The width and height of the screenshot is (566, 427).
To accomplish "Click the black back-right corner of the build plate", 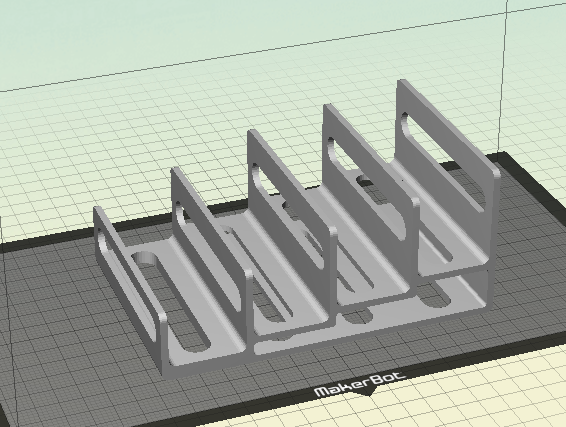I will (505, 157).
